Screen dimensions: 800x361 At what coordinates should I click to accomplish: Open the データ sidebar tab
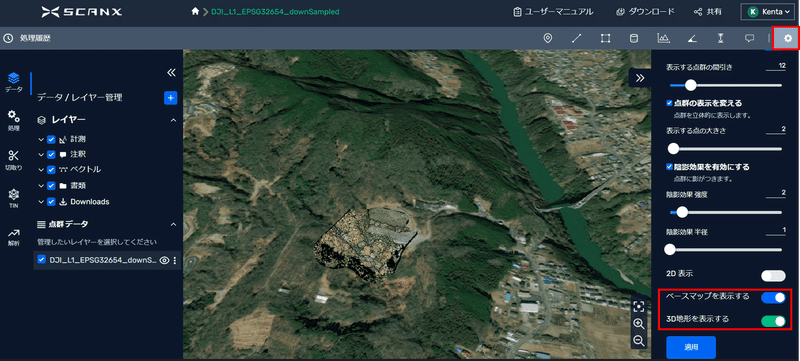click(14, 83)
